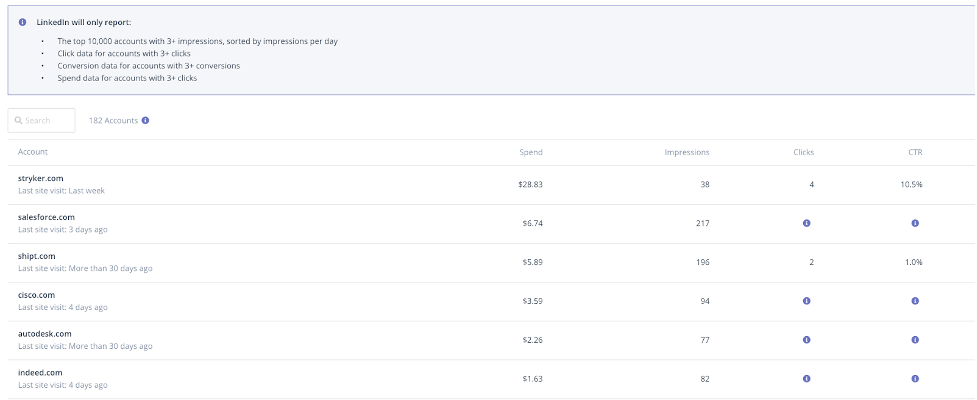Click 'Last site visit: More than 30 days ago' under shipt.com
This screenshot has height=400, width=977.
pyautogui.click(x=85, y=269)
